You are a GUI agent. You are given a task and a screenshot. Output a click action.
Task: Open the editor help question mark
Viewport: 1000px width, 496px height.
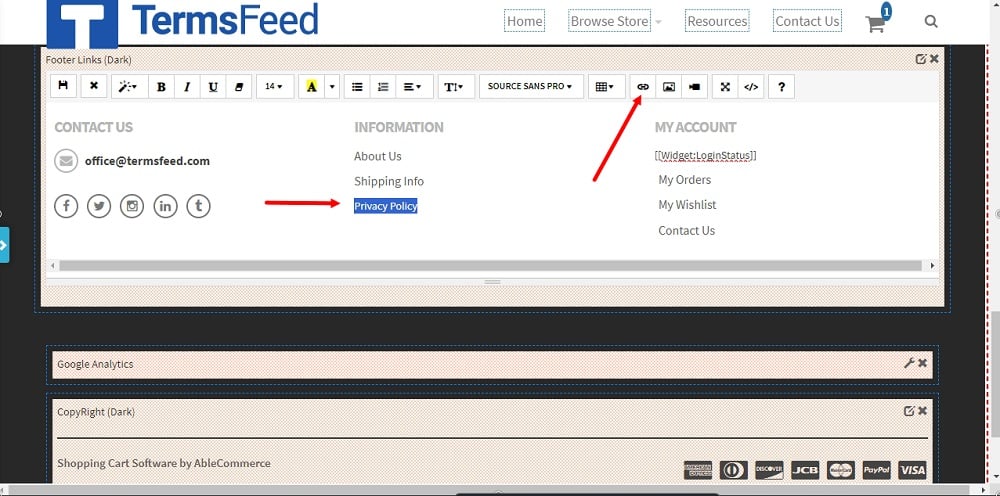coord(781,87)
